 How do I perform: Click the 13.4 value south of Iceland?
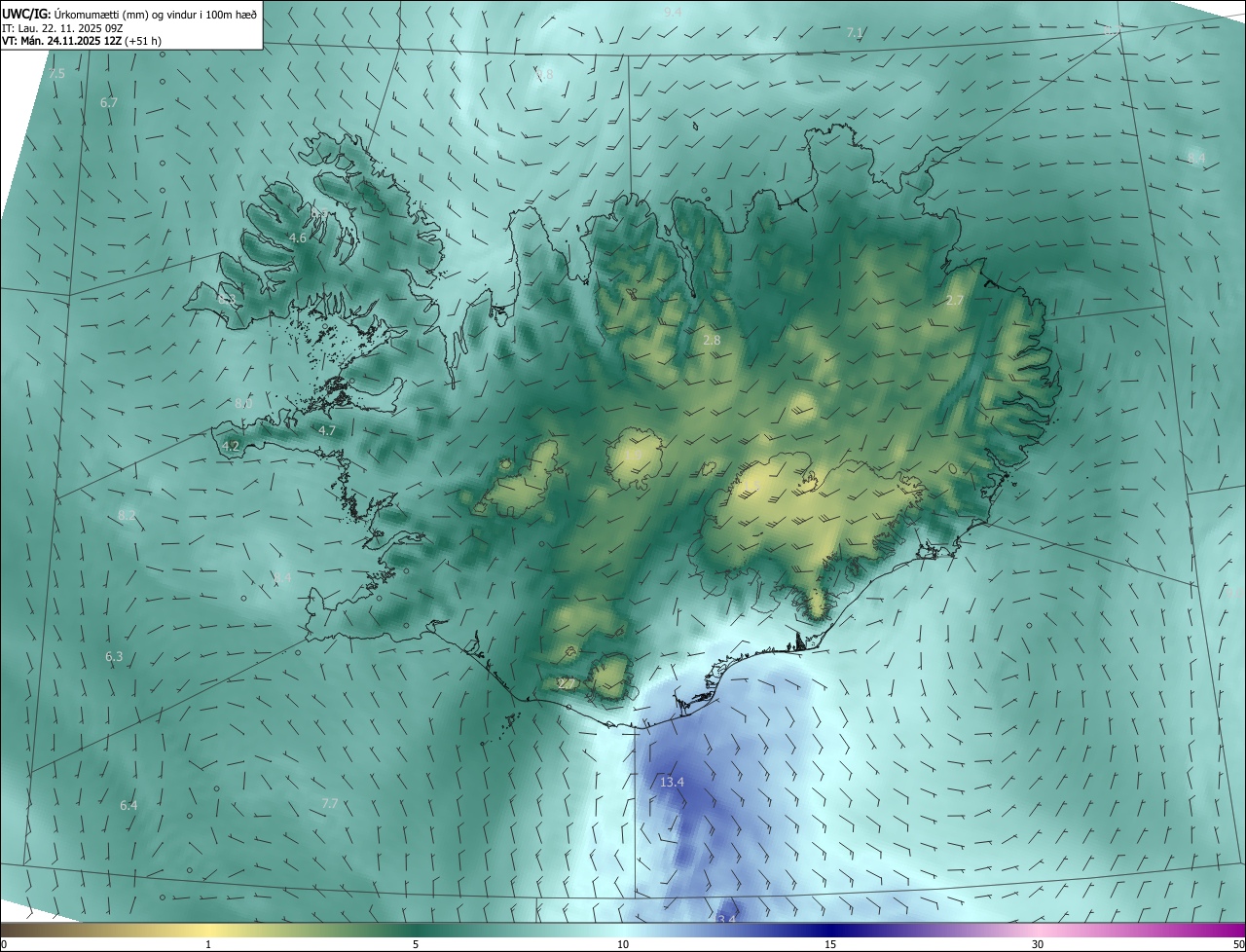tap(673, 783)
